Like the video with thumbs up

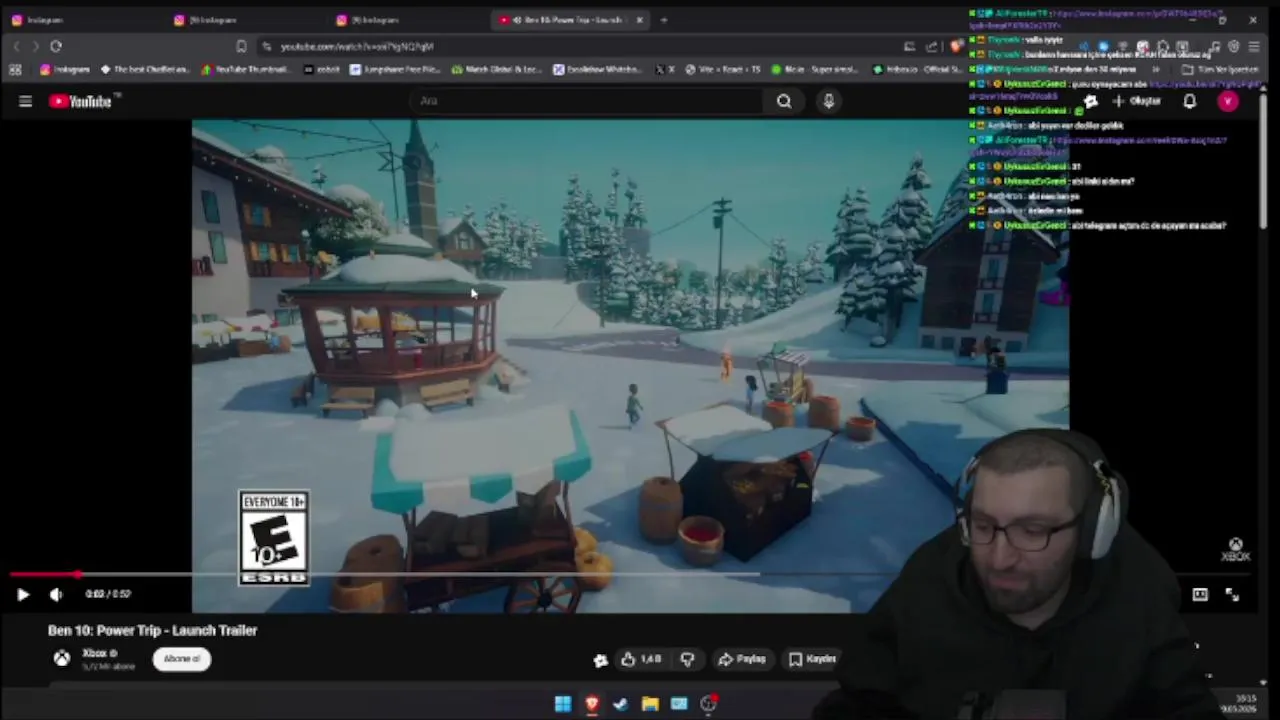641,659
